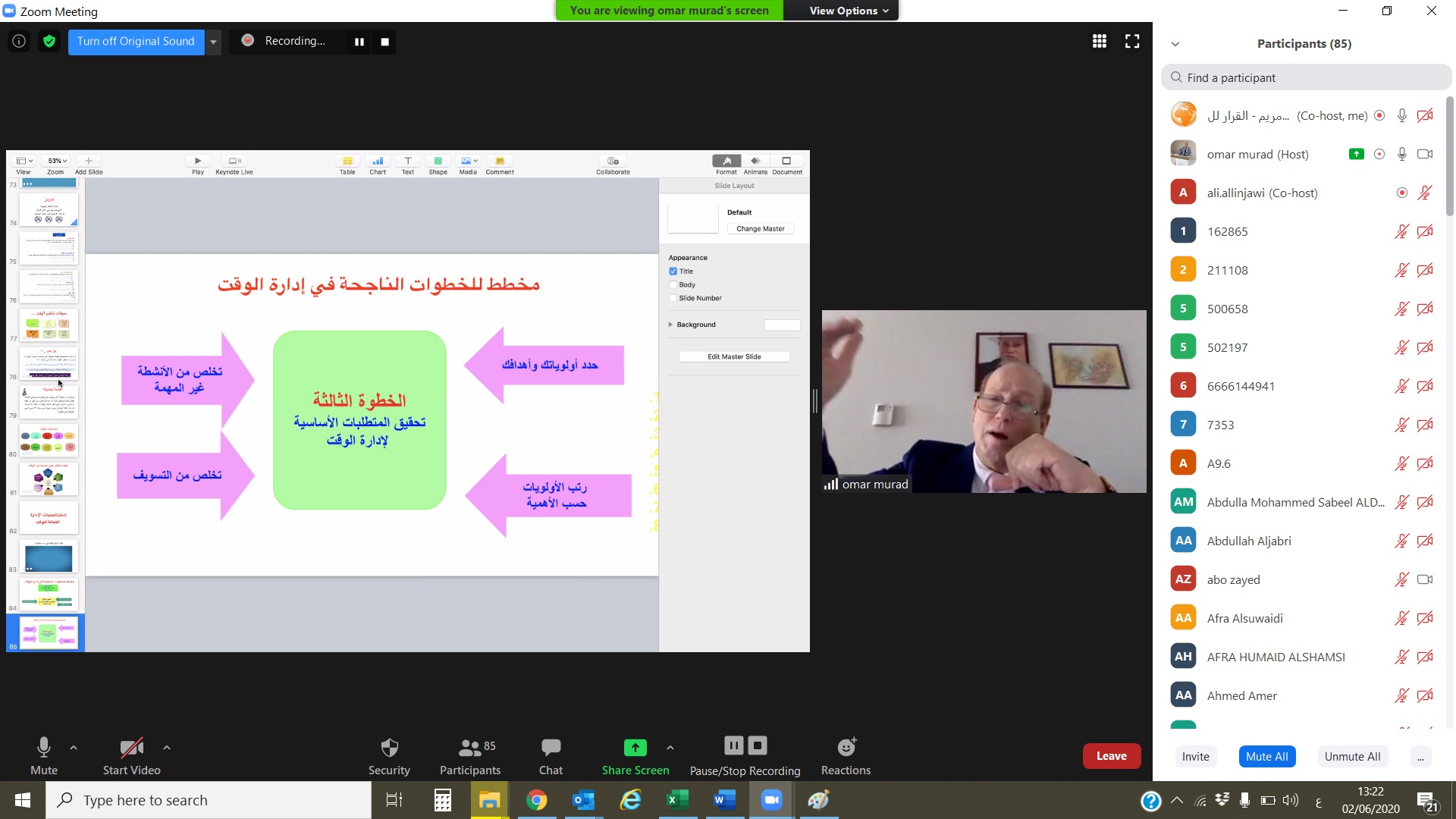Click the green encryption shield icon
This screenshot has width=1456, height=819.
click(49, 41)
